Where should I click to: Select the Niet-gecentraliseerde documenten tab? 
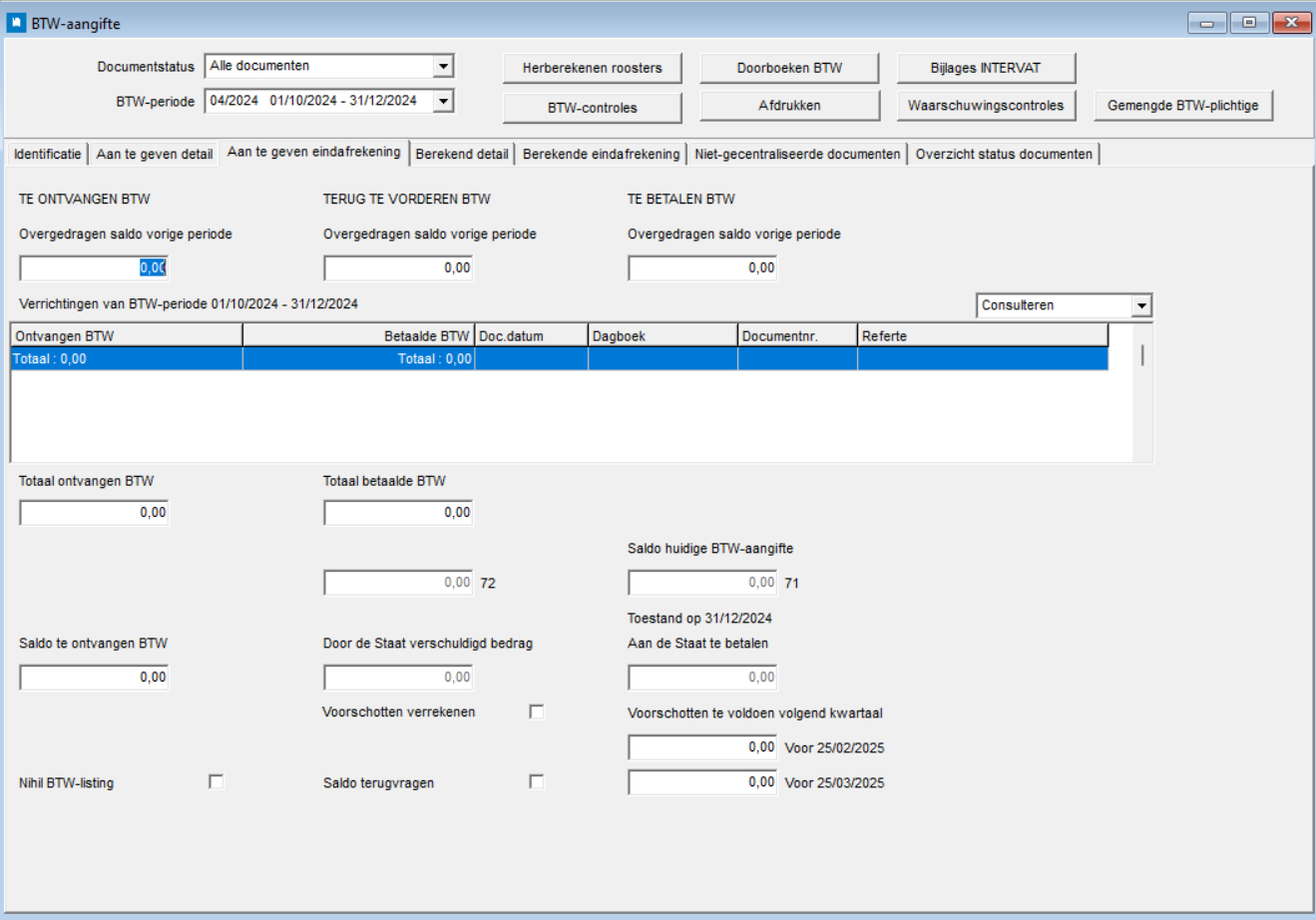click(796, 155)
